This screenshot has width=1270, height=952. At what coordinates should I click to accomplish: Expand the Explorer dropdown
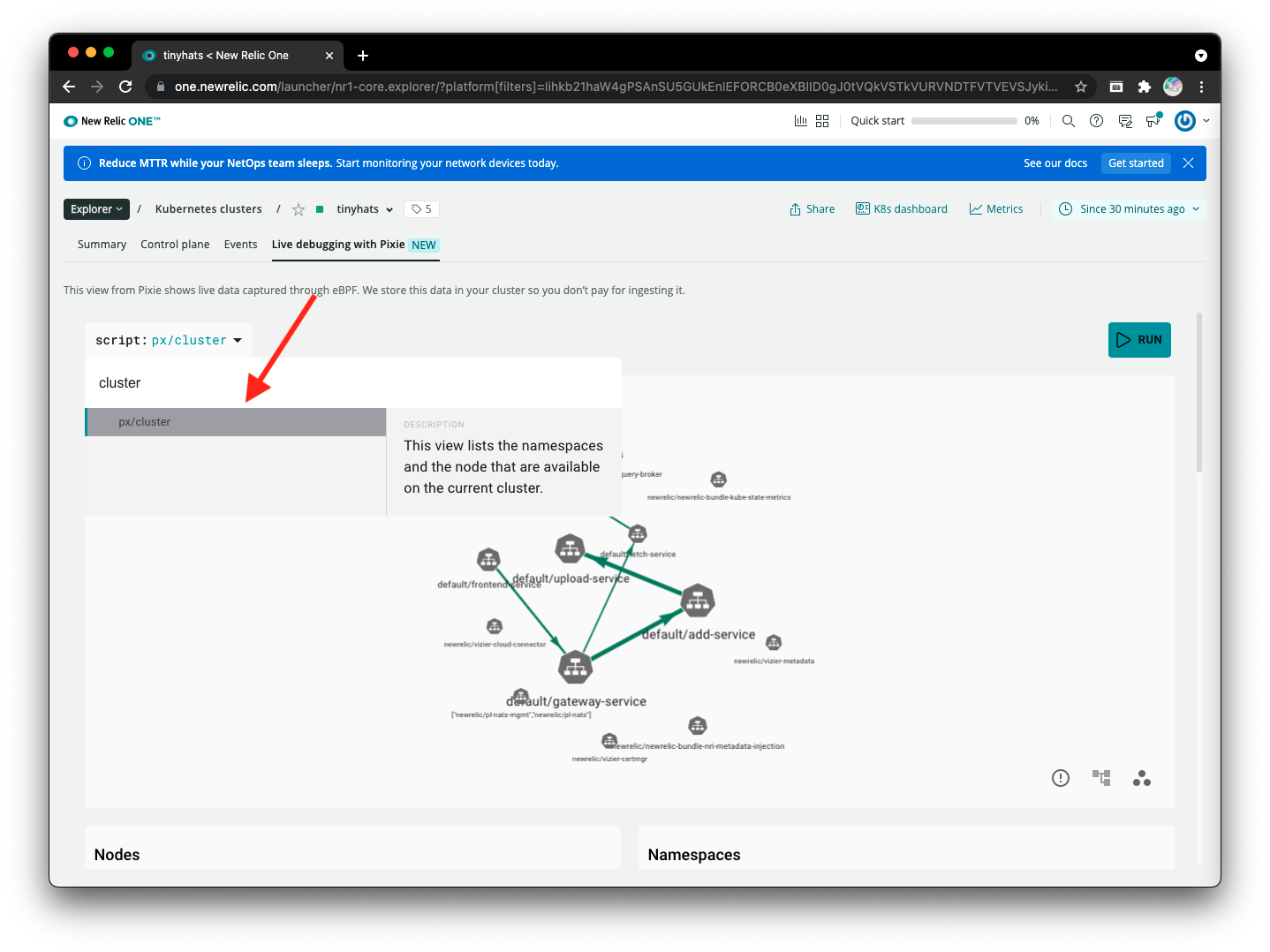pos(96,209)
